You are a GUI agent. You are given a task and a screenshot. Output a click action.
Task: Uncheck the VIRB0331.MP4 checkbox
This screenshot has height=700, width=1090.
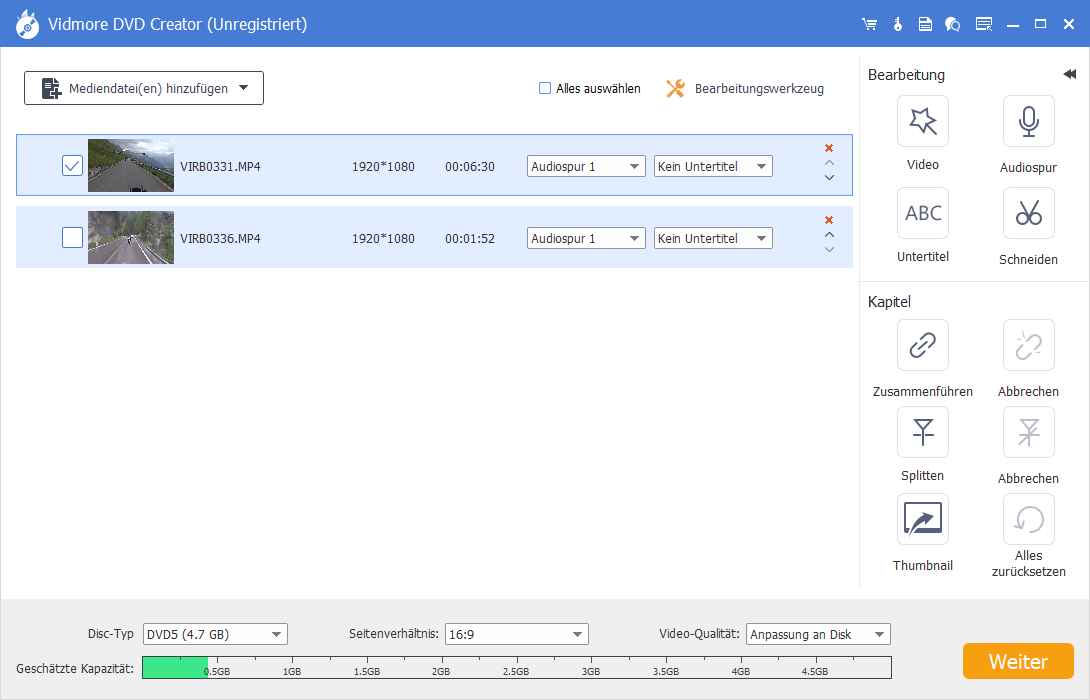(72, 166)
